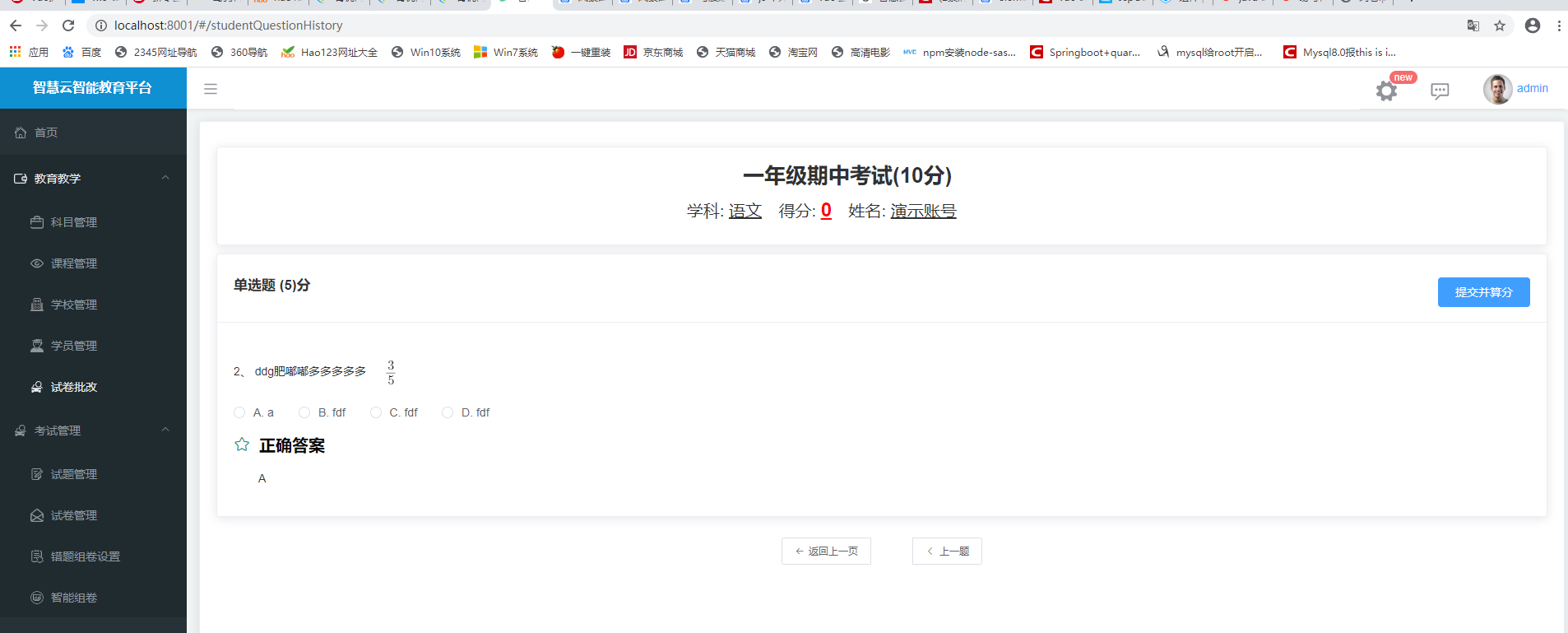Open 淘宝网 bookmark
The image size is (1568, 633).
[x=793, y=52]
